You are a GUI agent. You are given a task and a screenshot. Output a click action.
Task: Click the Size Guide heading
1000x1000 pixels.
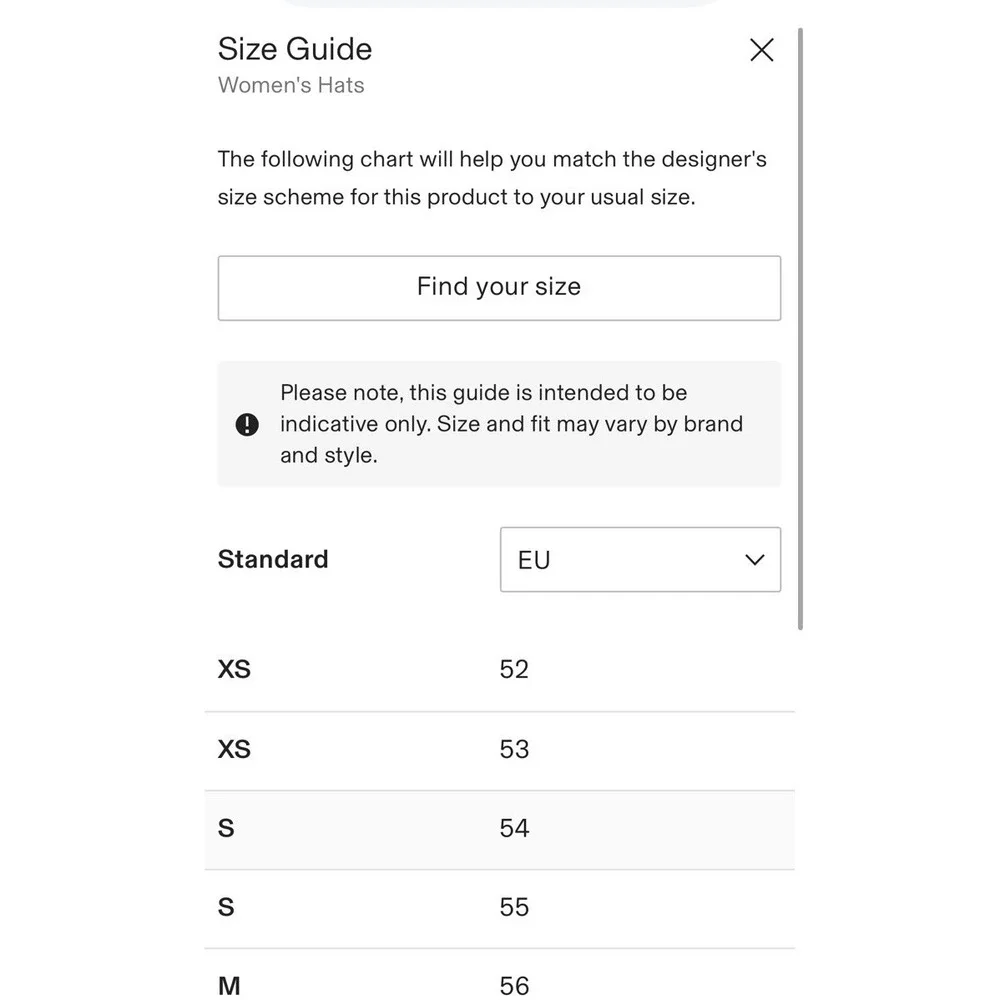(x=295, y=49)
